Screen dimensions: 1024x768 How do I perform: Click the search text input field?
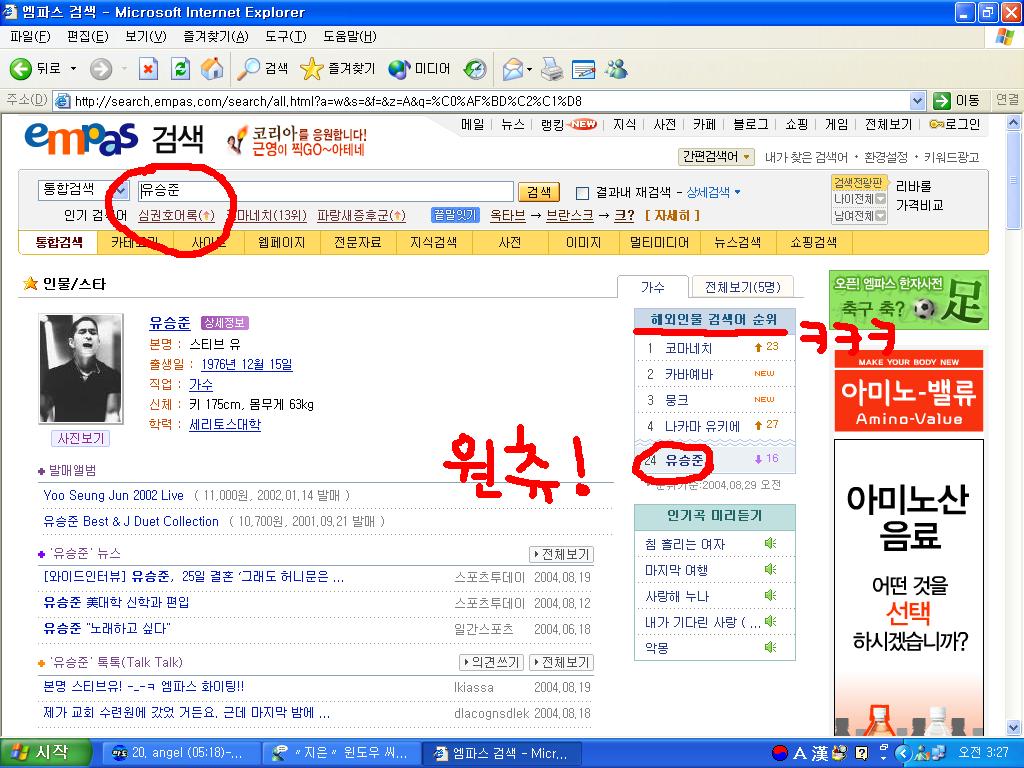pyautogui.click(x=326, y=191)
